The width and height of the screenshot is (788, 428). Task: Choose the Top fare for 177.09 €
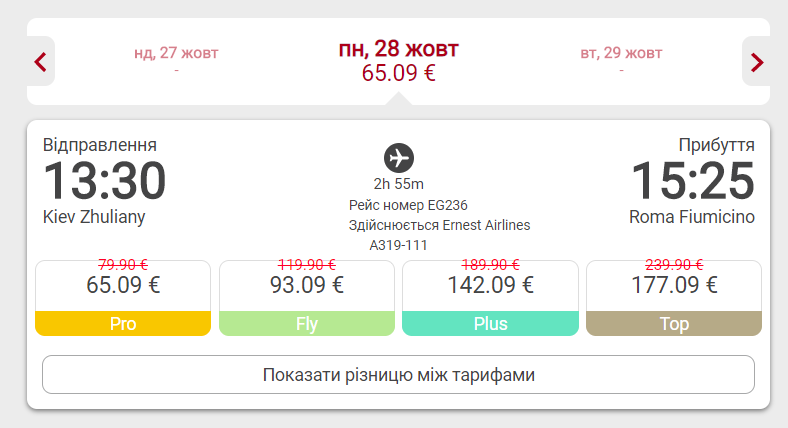tap(674, 298)
